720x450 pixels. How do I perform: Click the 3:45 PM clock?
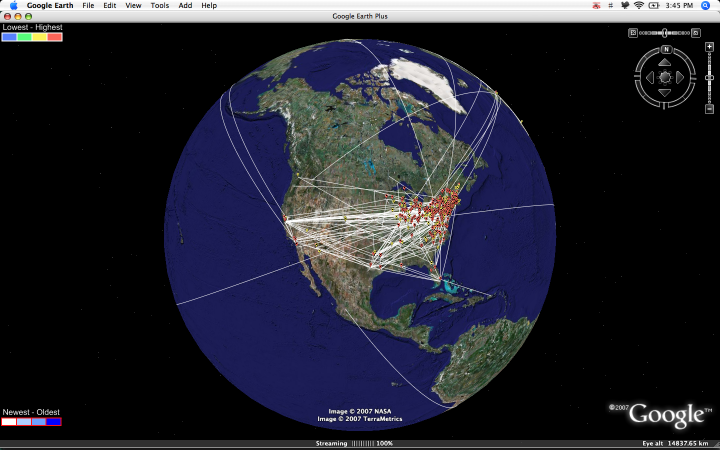(x=679, y=6)
